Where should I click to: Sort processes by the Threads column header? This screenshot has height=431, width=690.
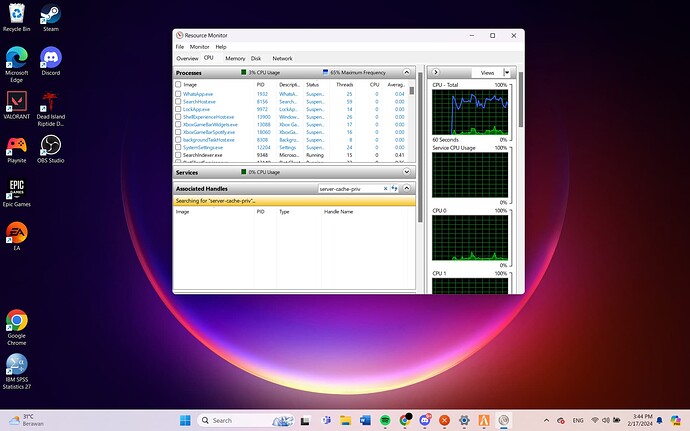coord(344,84)
